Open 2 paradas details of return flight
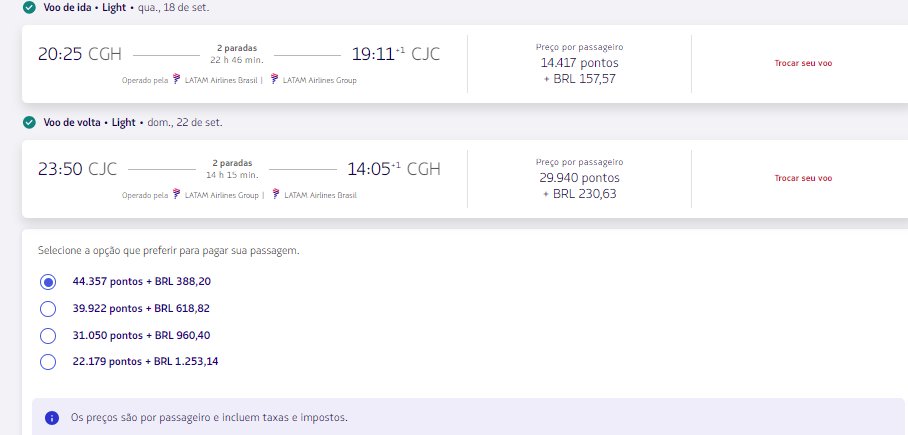The width and height of the screenshot is (908, 435). click(x=232, y=163)
